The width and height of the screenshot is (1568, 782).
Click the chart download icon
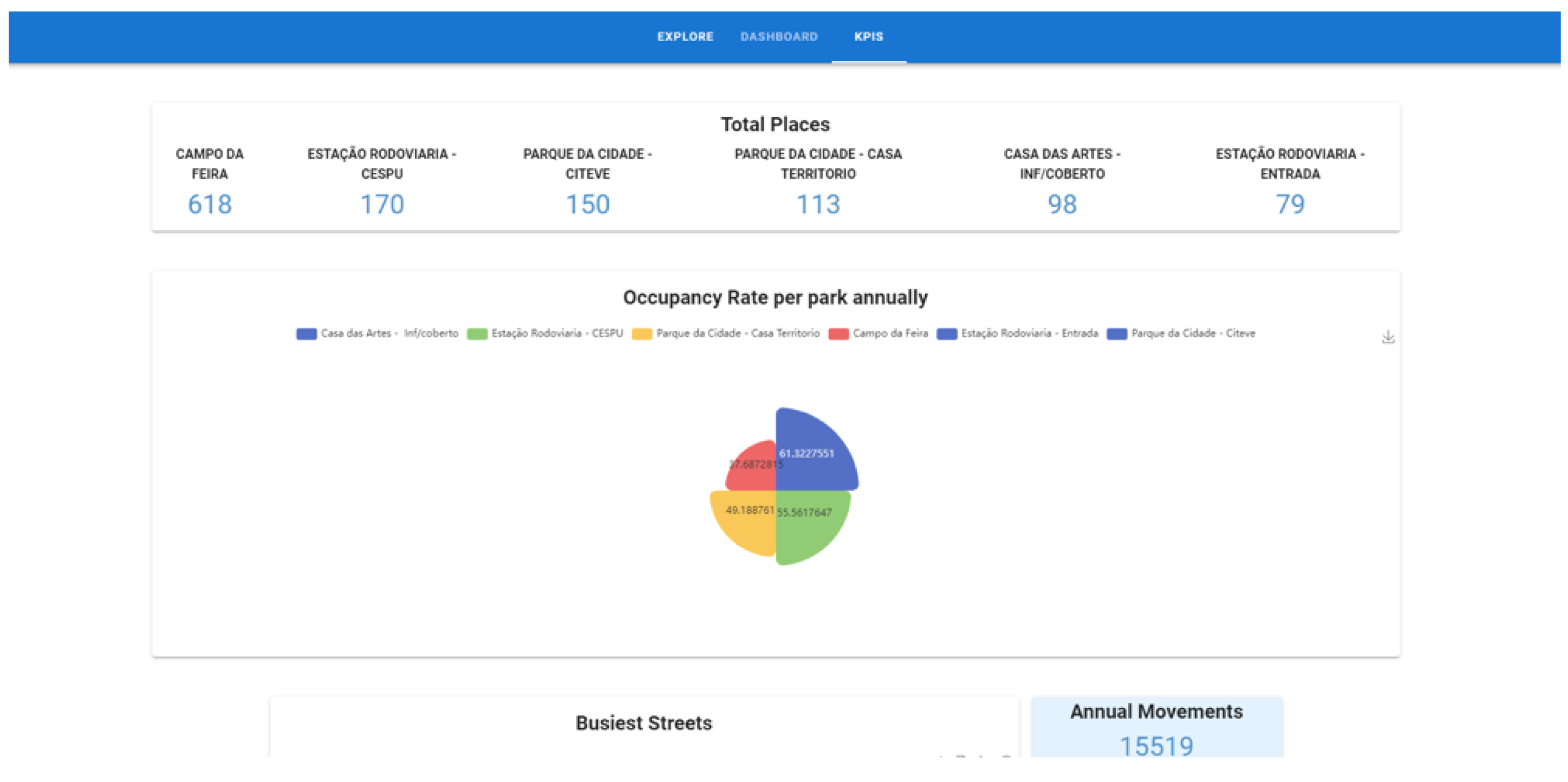pyautogui.click(x=1388, y=336)
